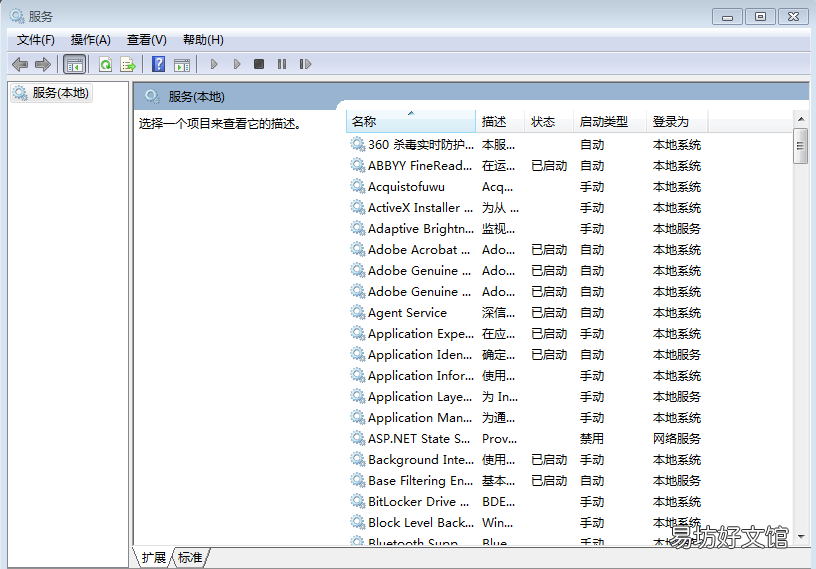Click 禁用 startup type of ASP.NET State
This screenshot has width=816, height=569.
point(592,439)
